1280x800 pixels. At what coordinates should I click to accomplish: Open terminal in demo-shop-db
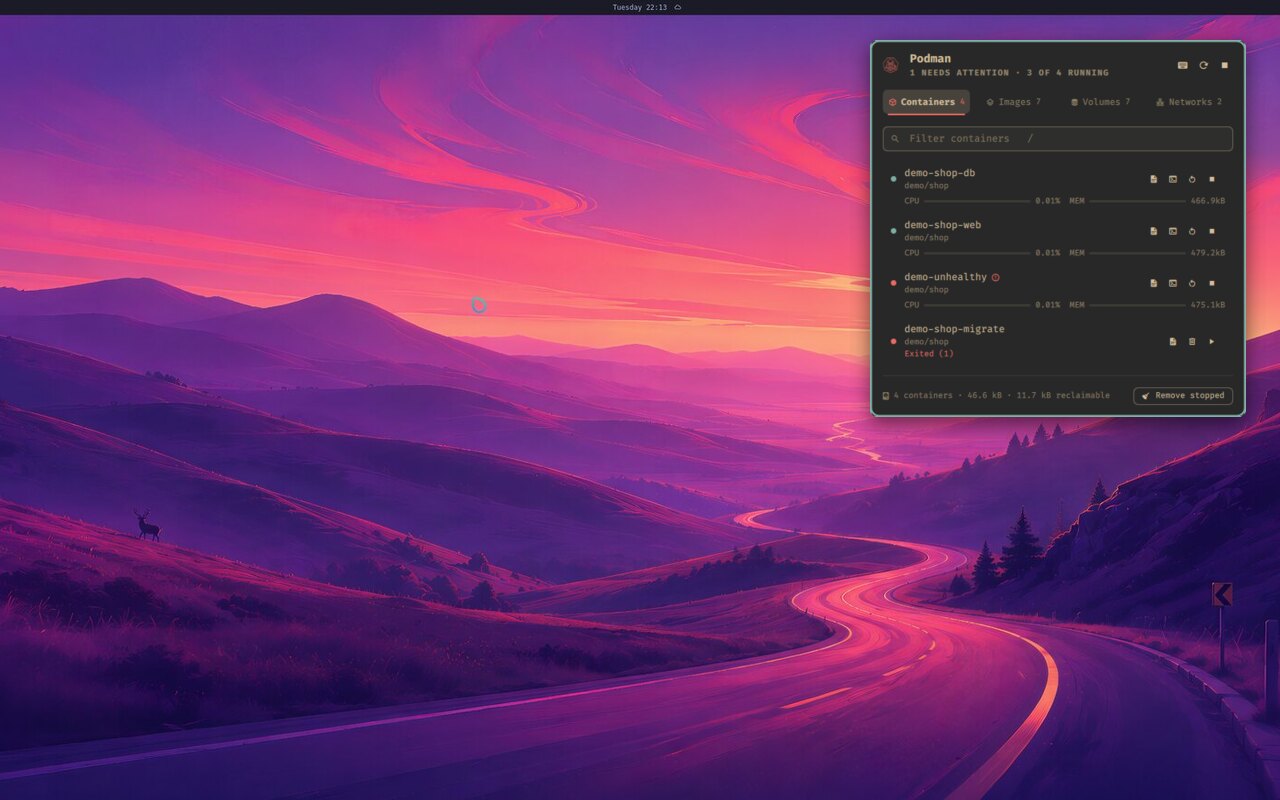click(1173, 179)
